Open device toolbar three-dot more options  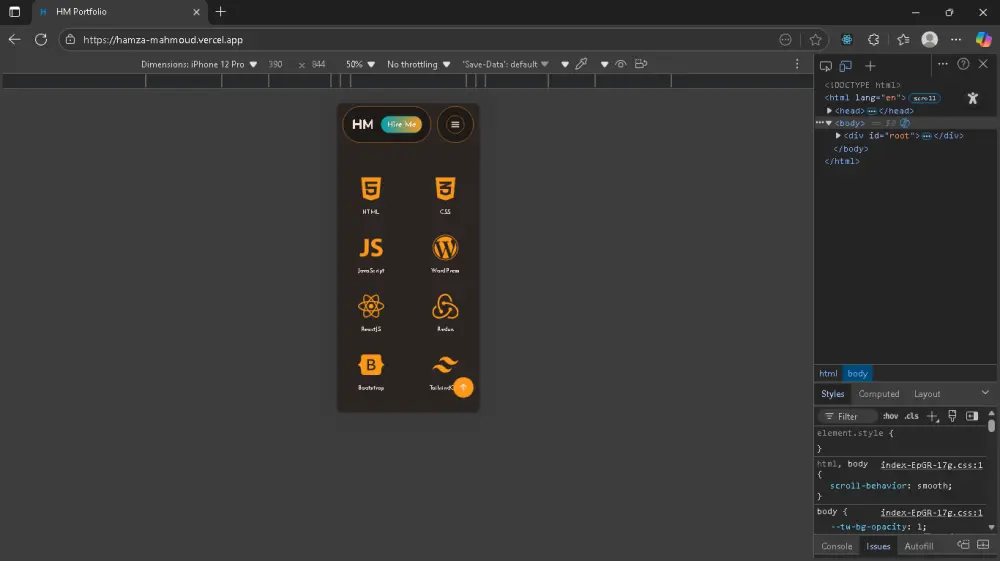point(797,64)
